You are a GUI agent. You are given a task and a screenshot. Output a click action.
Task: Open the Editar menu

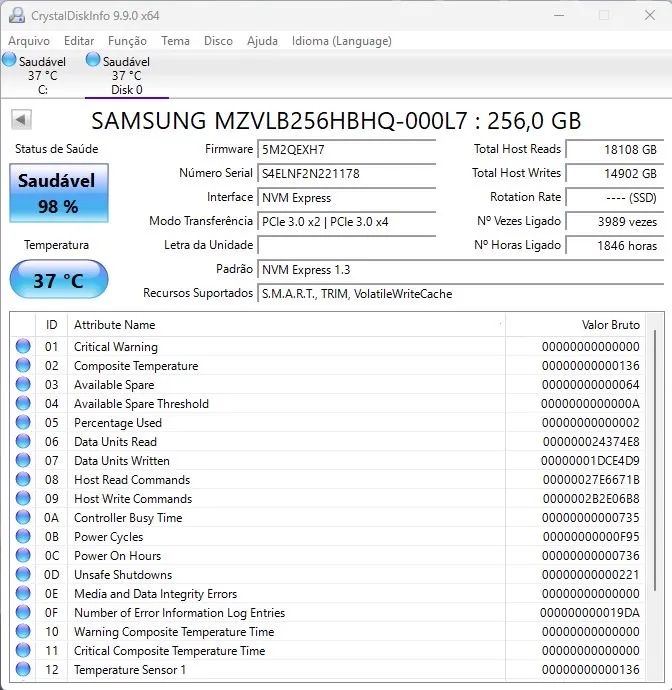79,41
